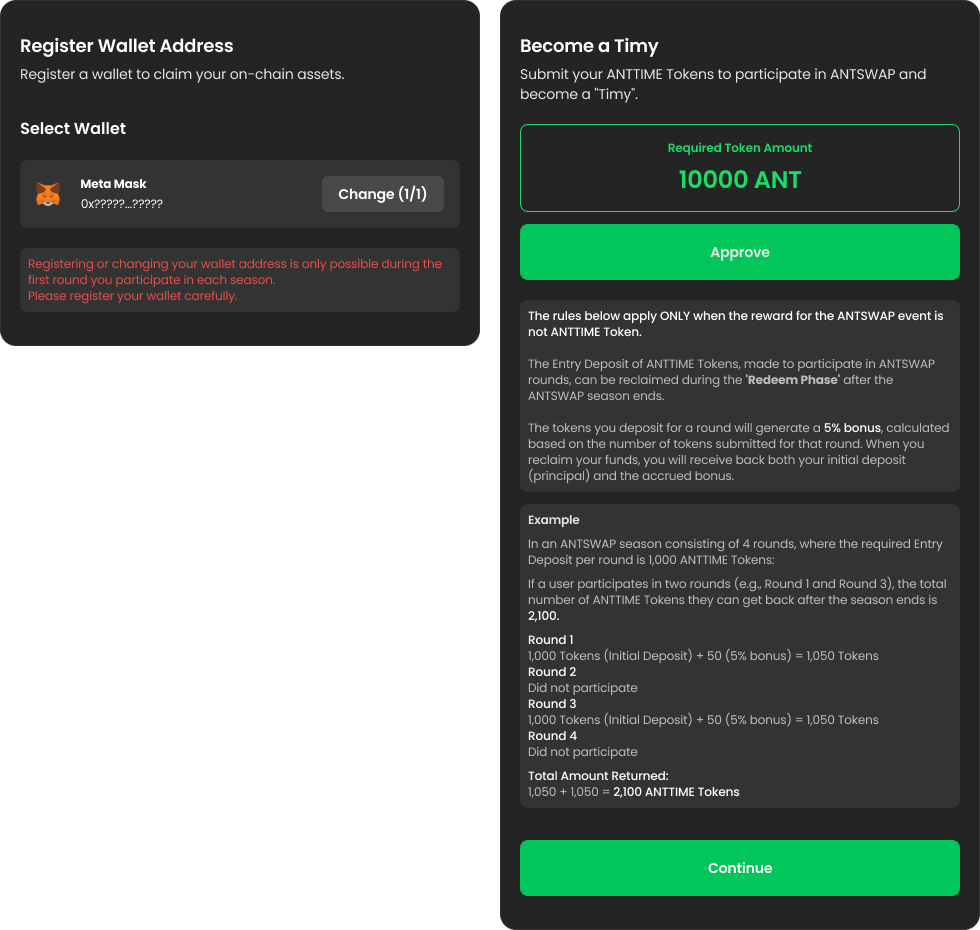Viewport: 980px width, 930px height.
Task: Select the Meta Mask wallet name
Action: click(113, 184)
